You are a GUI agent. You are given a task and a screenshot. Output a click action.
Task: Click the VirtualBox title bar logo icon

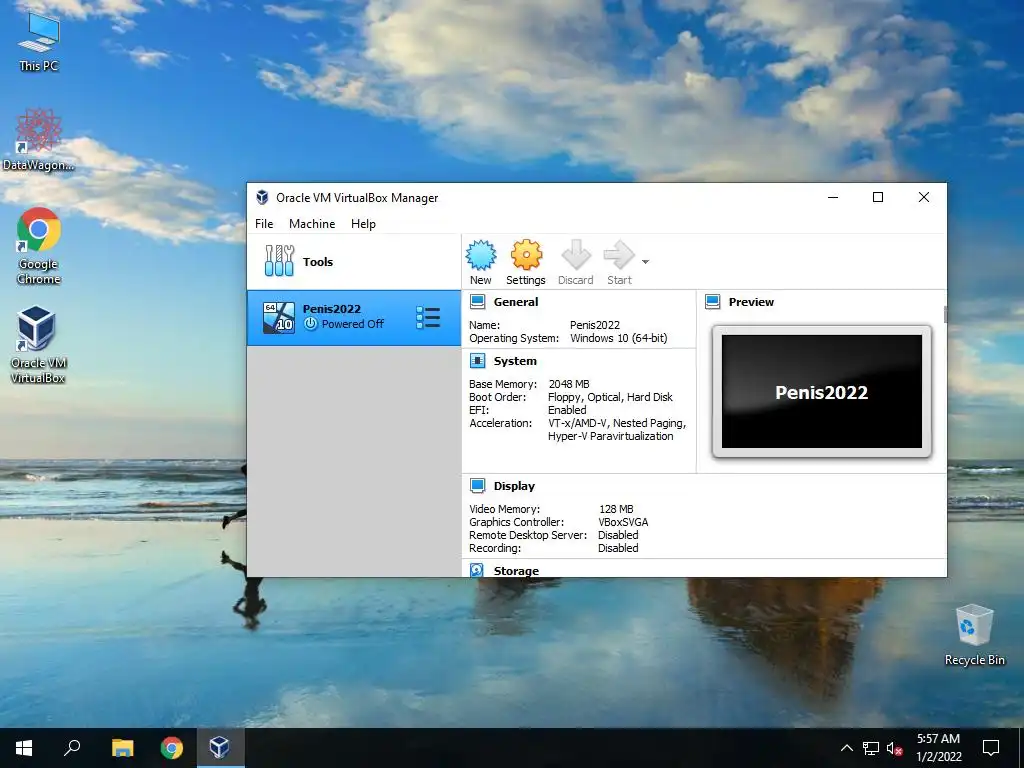pos(263,197)
